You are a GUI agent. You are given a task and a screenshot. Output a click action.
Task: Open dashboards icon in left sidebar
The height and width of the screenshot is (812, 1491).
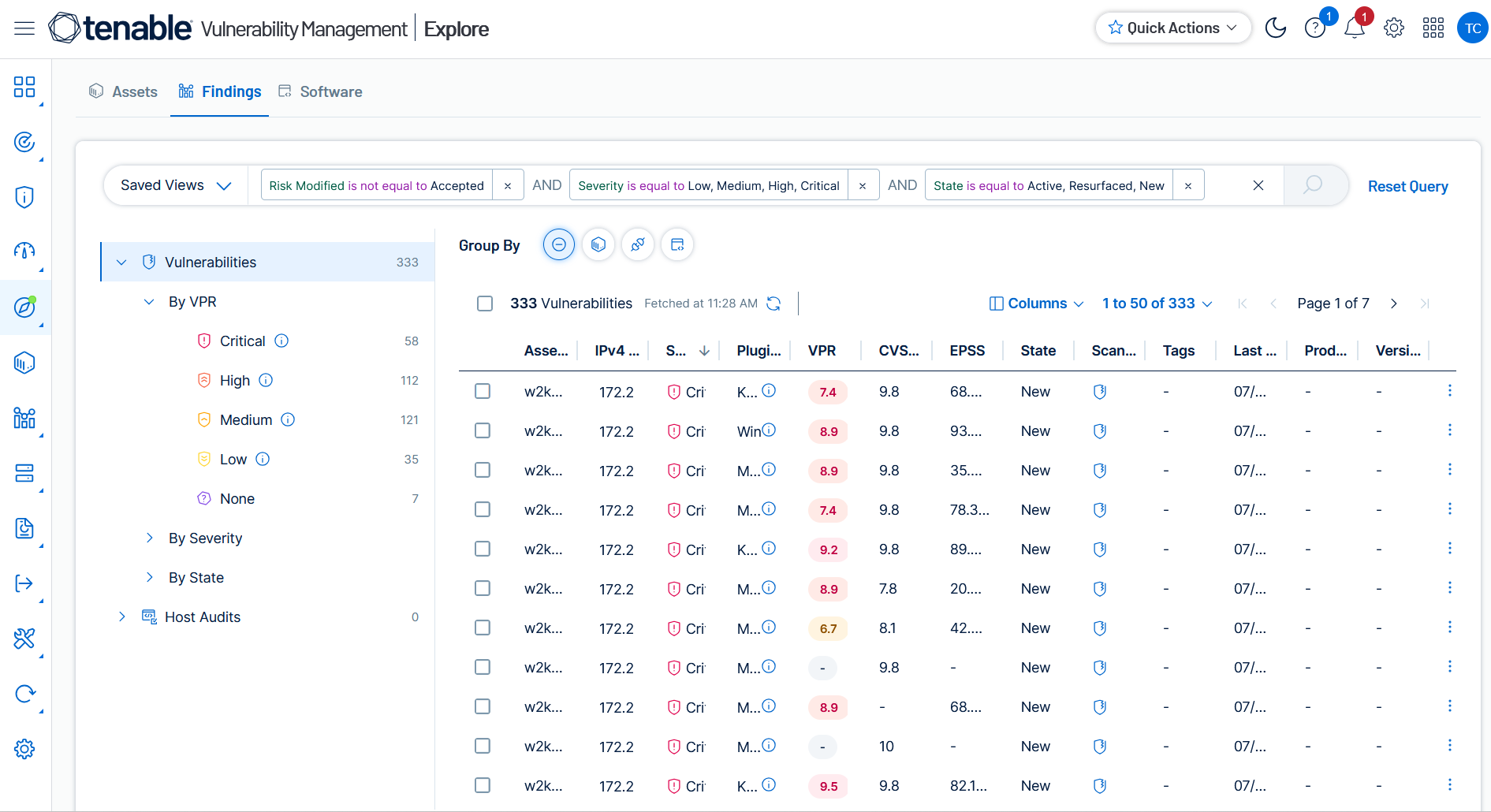point(24,87)
